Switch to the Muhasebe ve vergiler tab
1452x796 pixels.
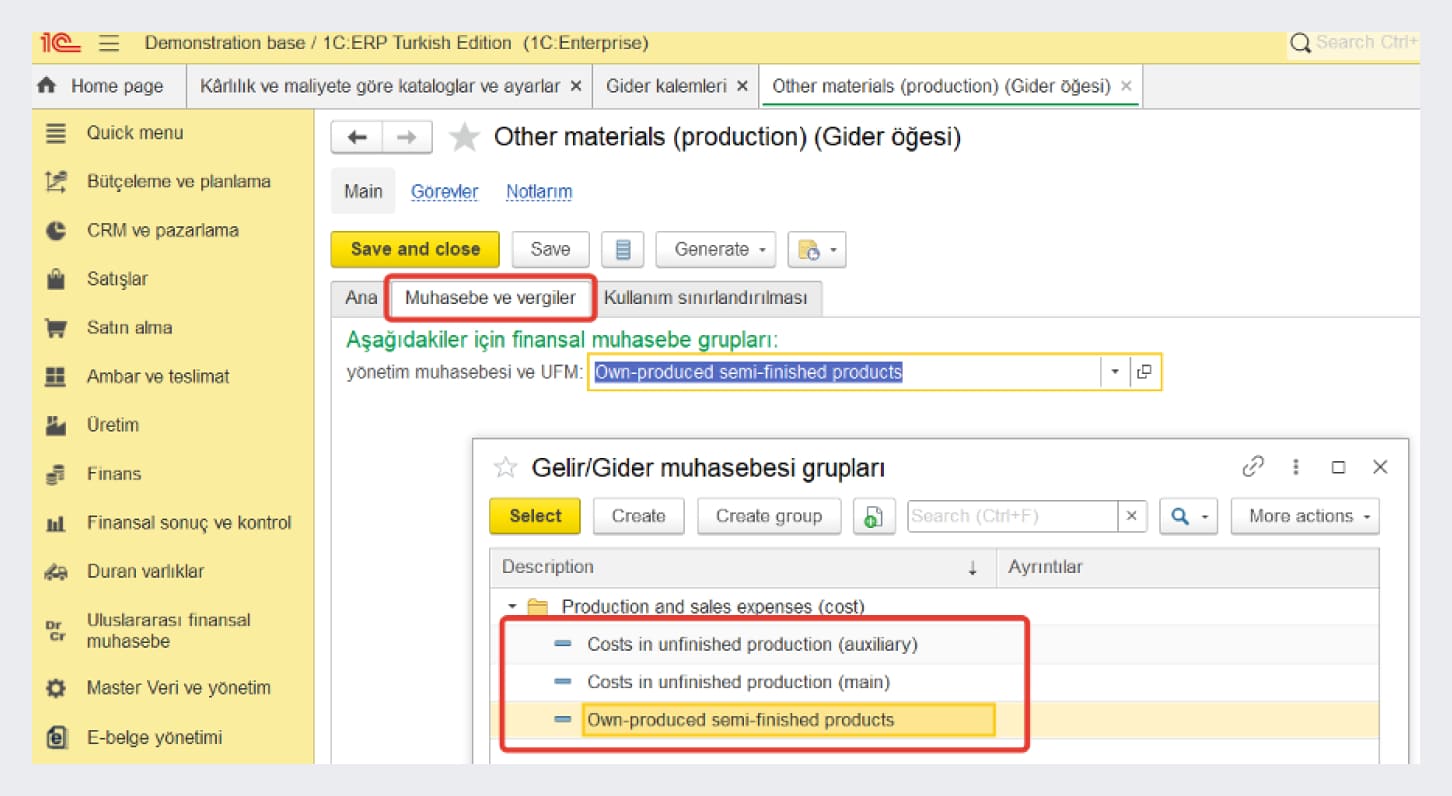click(490, 298)
